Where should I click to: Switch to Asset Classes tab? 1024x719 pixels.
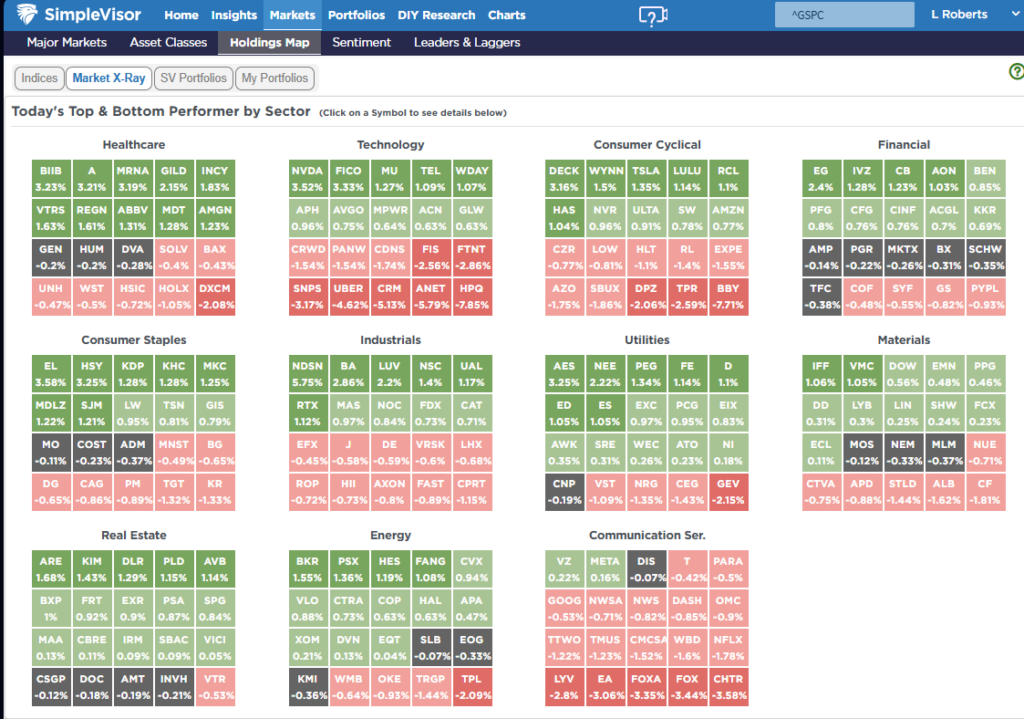[168, 42]
